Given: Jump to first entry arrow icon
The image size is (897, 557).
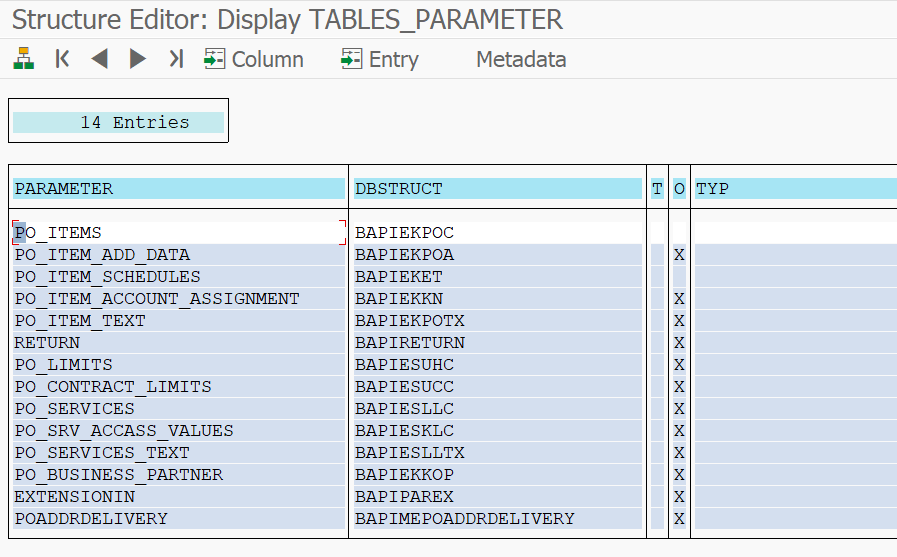Looking at the screenshot, I should (62, 58).
